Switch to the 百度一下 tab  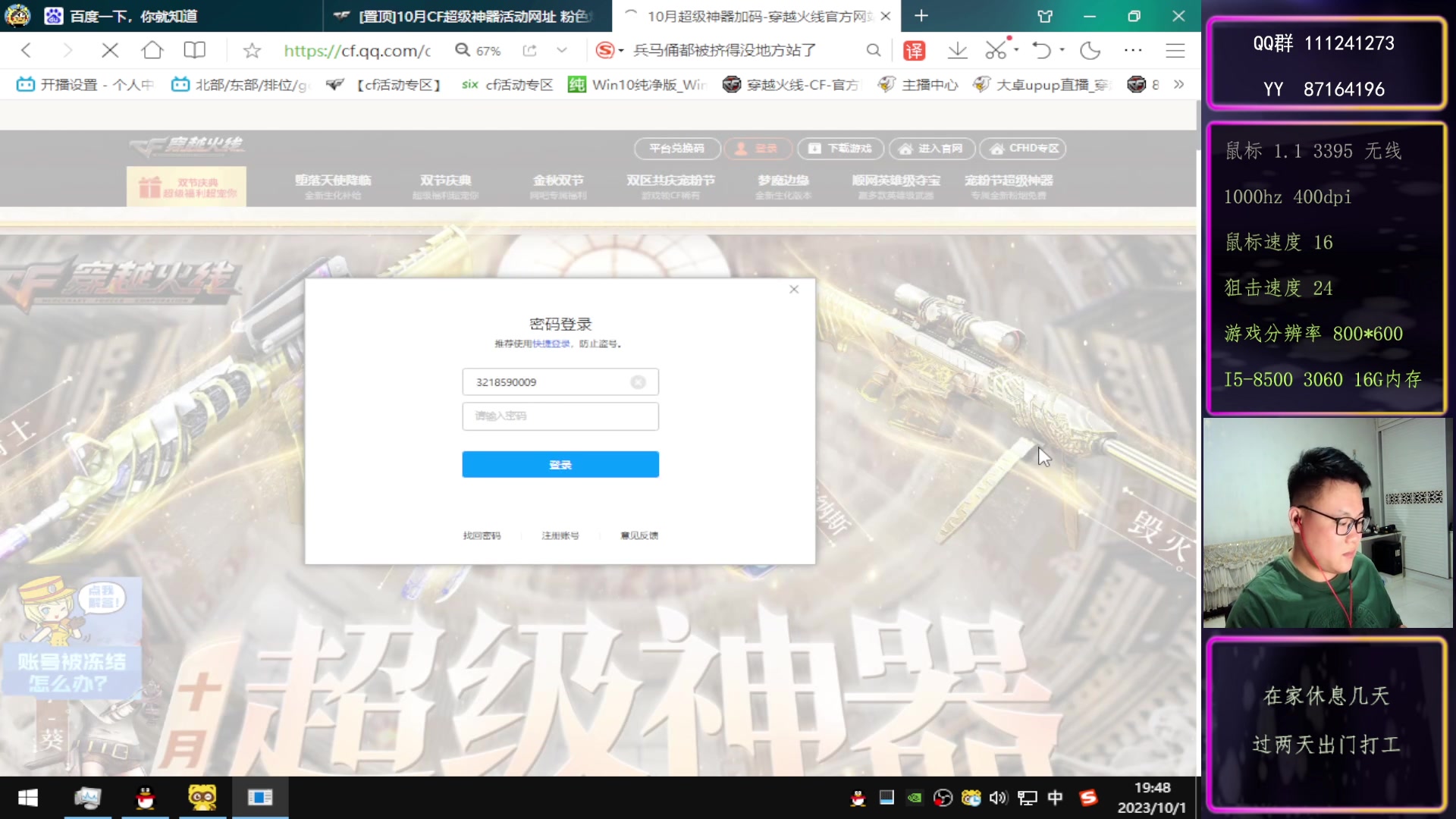[x=162, y=16]
